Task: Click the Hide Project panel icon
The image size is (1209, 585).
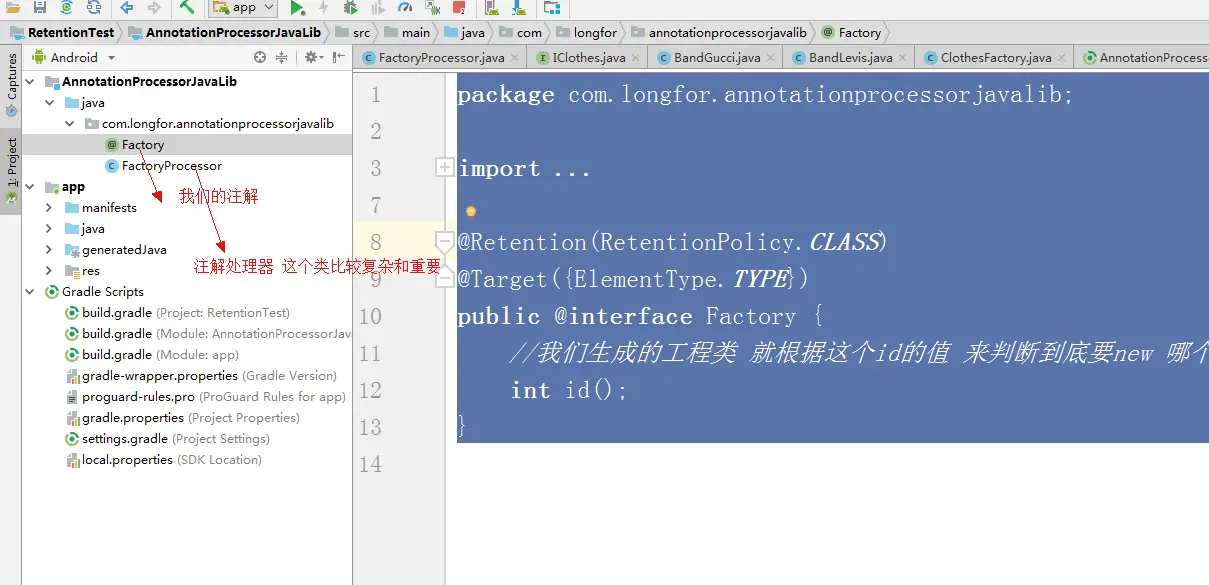Action: coord(339,57)
